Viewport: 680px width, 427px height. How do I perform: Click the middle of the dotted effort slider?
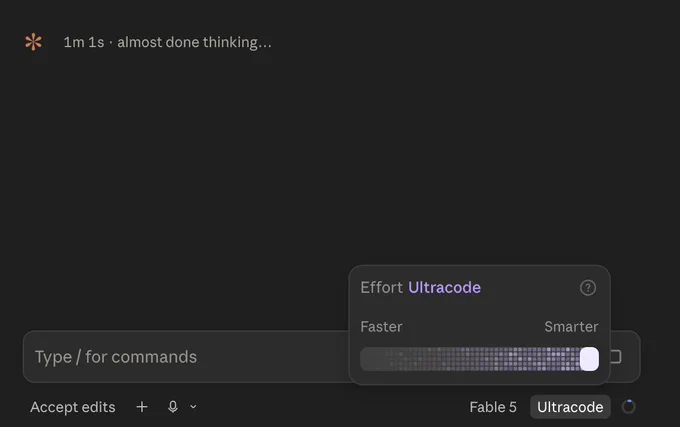[479, 359]
